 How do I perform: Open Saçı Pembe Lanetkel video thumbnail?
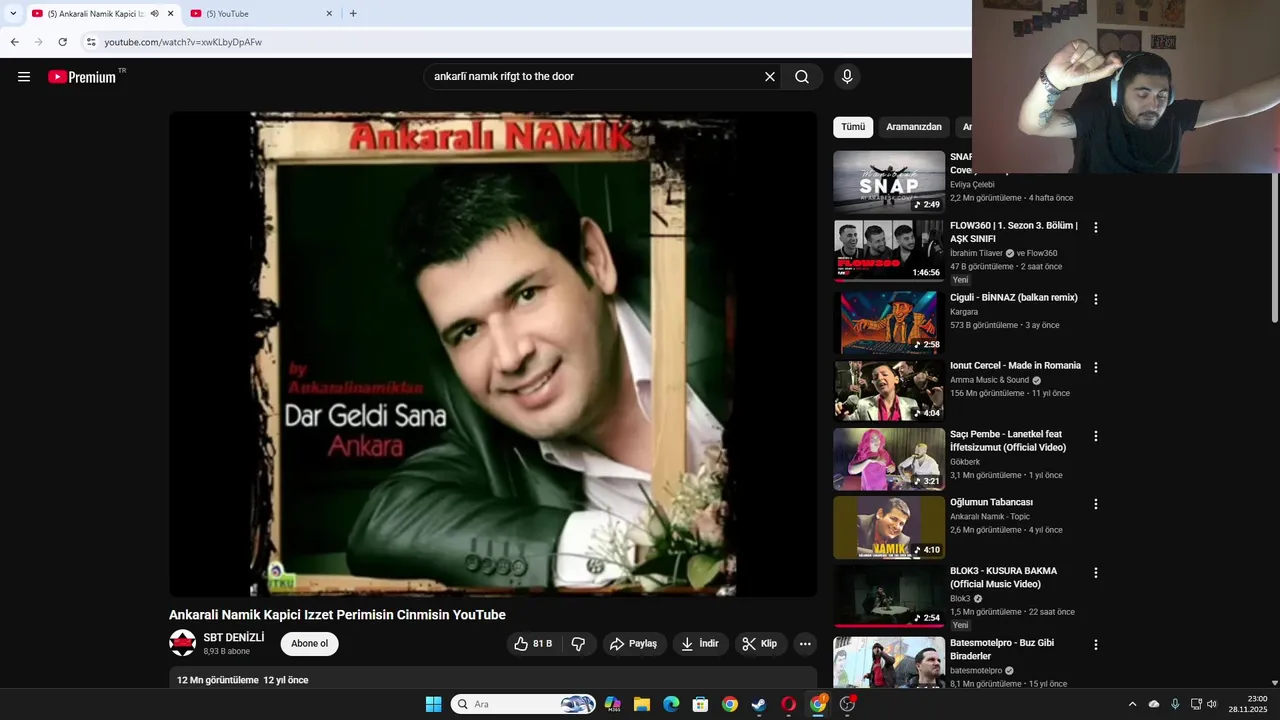point(889,459)
